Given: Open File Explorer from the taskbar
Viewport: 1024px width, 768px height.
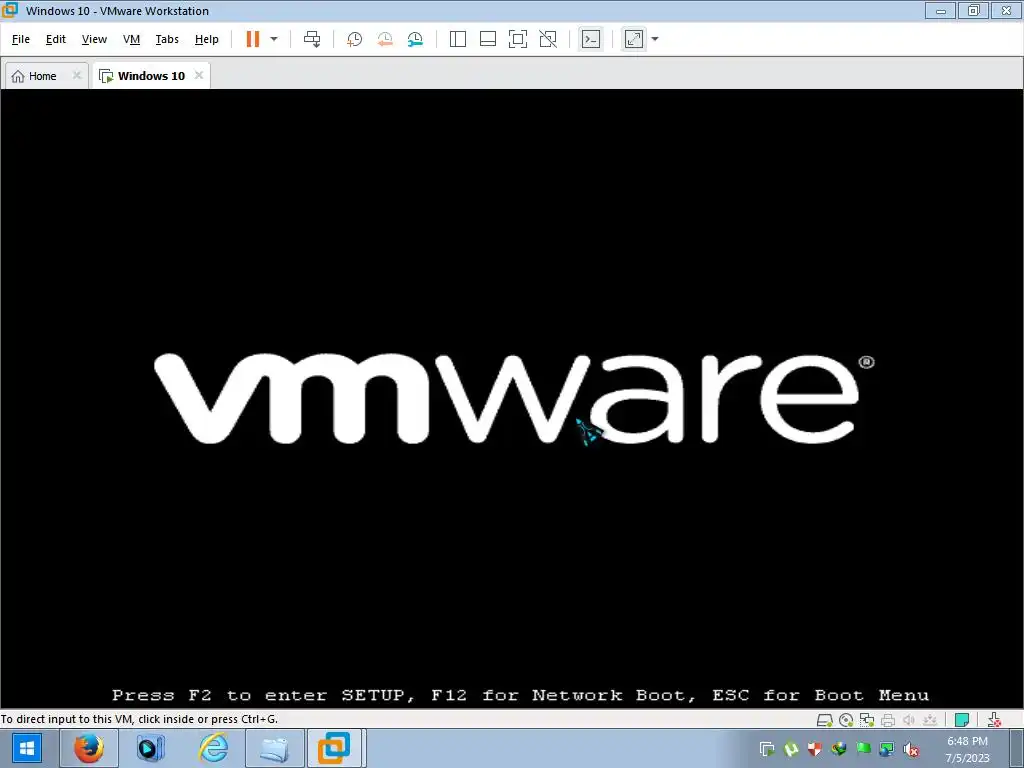Looking at the screenshot, I should (x=275, y=748).
